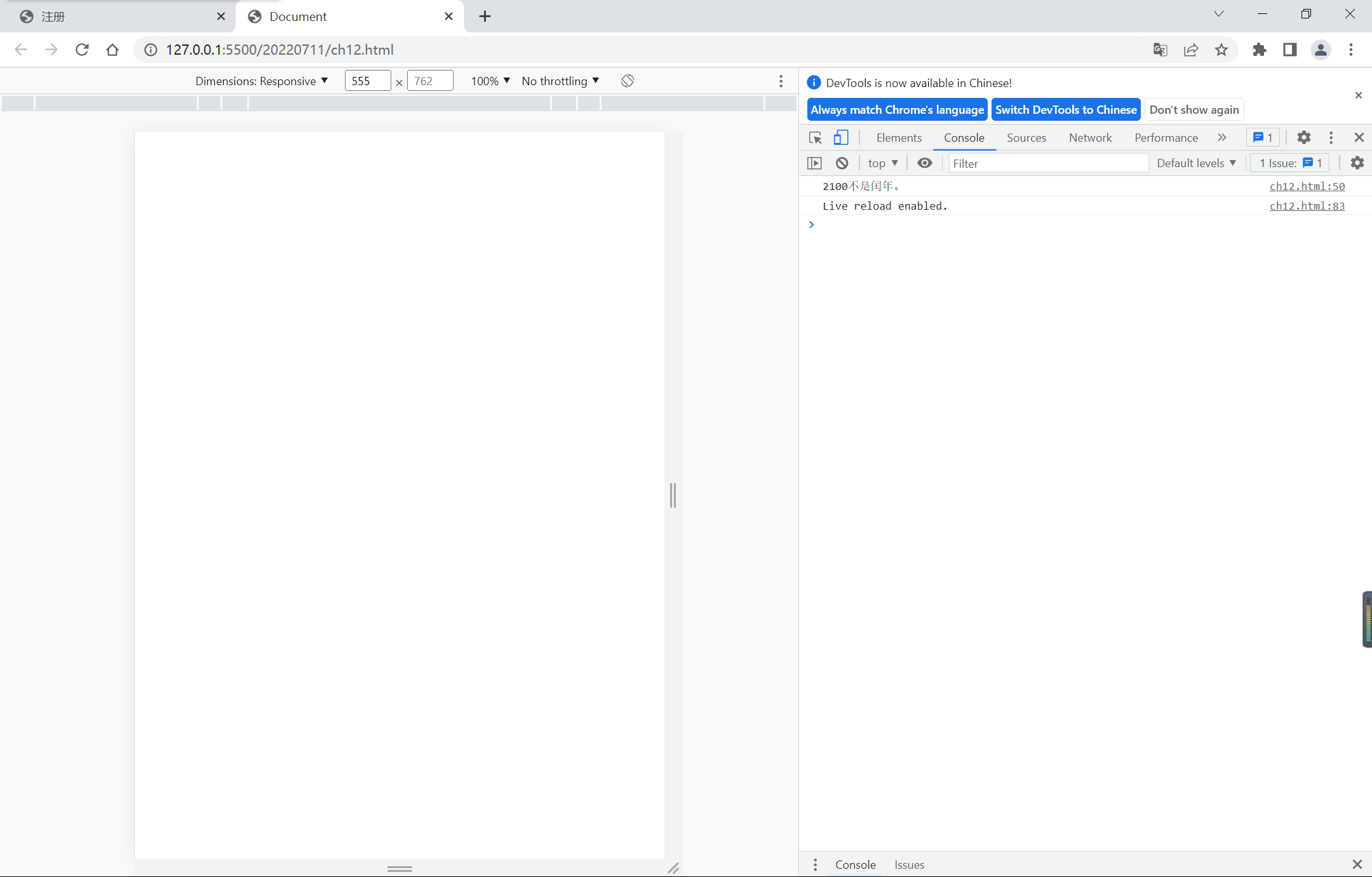
Task: Open console settings gear beside Issues
Action: (1357, 163)
